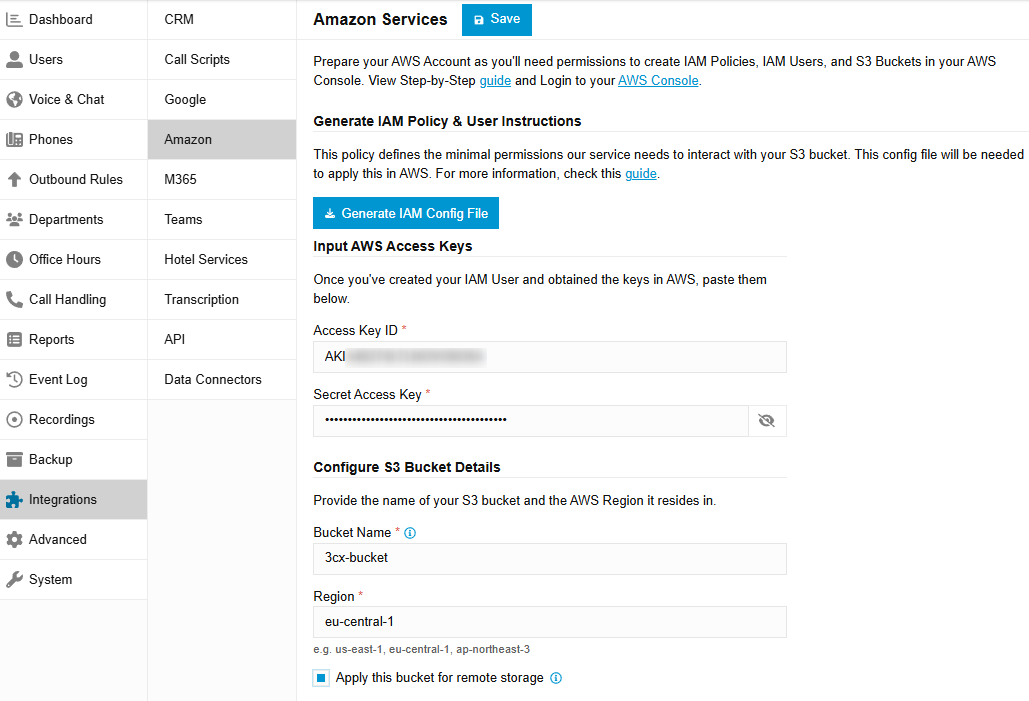Click the 'Amazon Services' page title

(380, 20)
